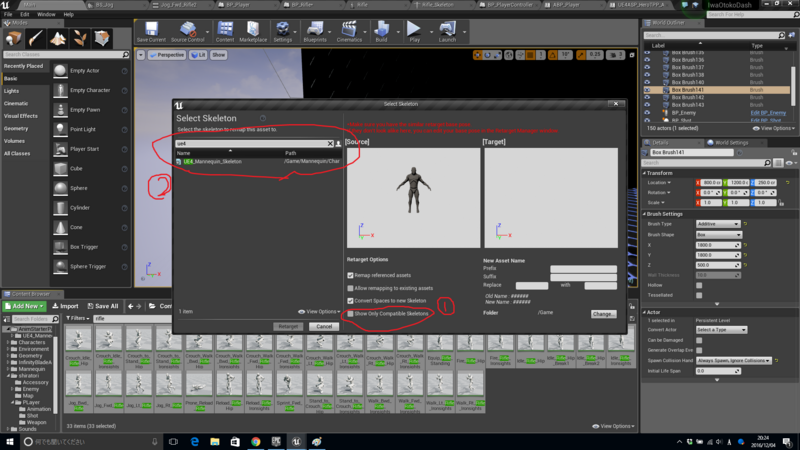Click the Prefix input field

[x=583, y=268]
